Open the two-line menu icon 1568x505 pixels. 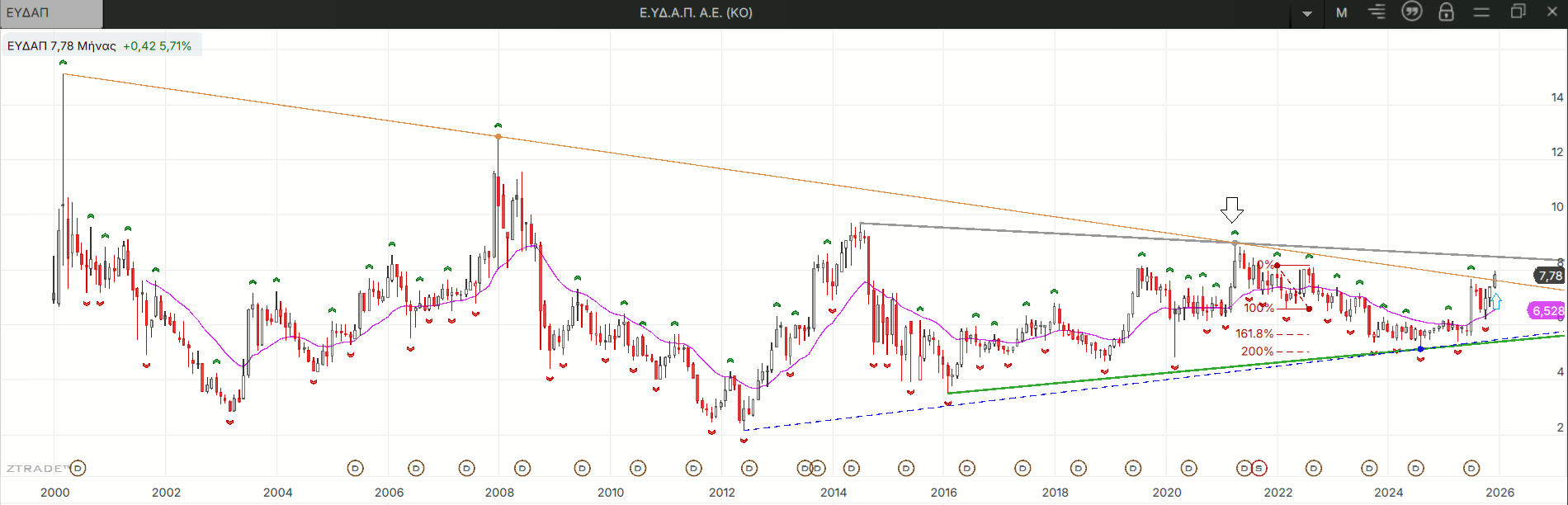pos(1481,12)
